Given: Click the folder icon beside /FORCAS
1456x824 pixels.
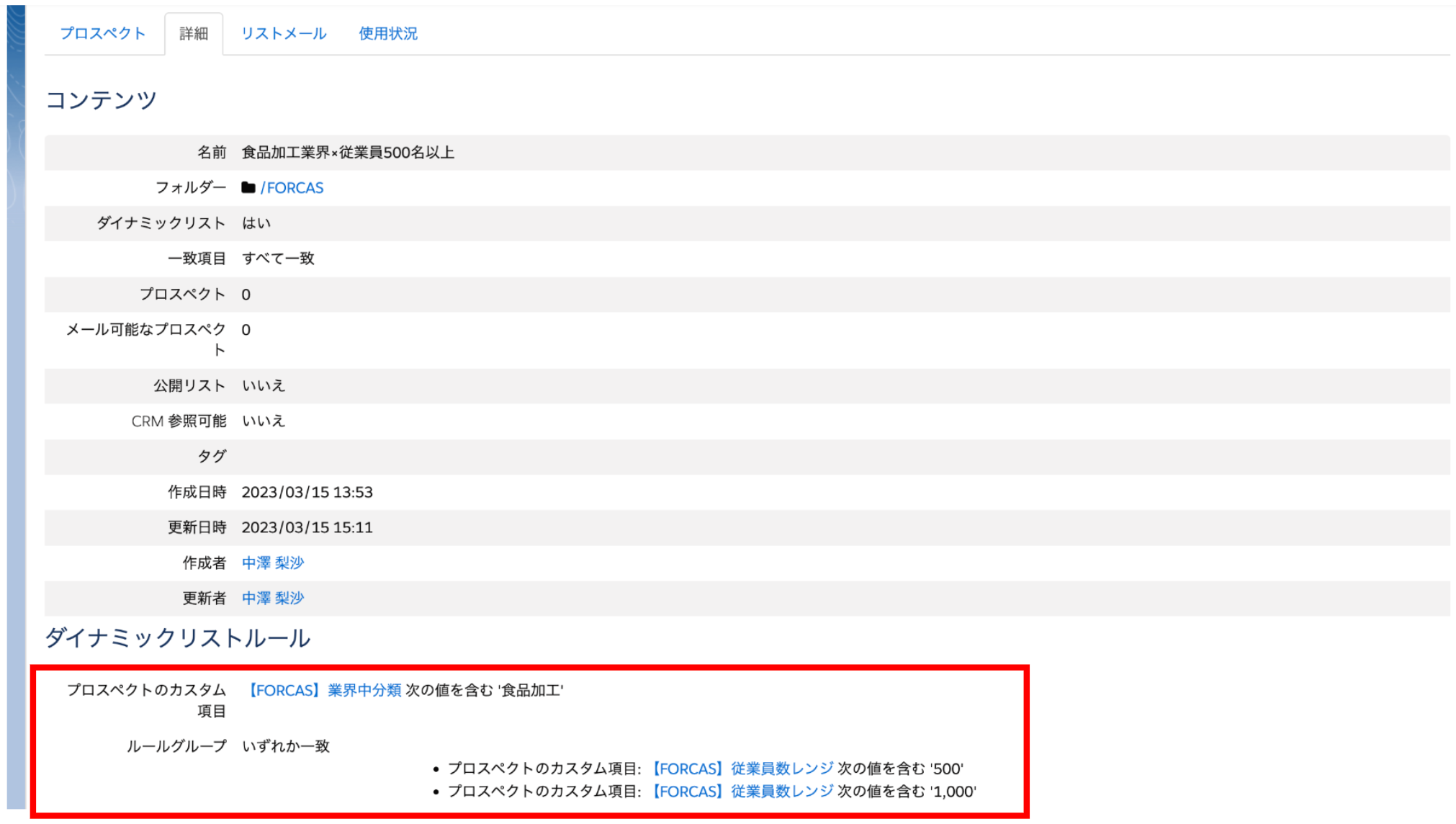Looking at the screenshot, I should click(248, 188).
